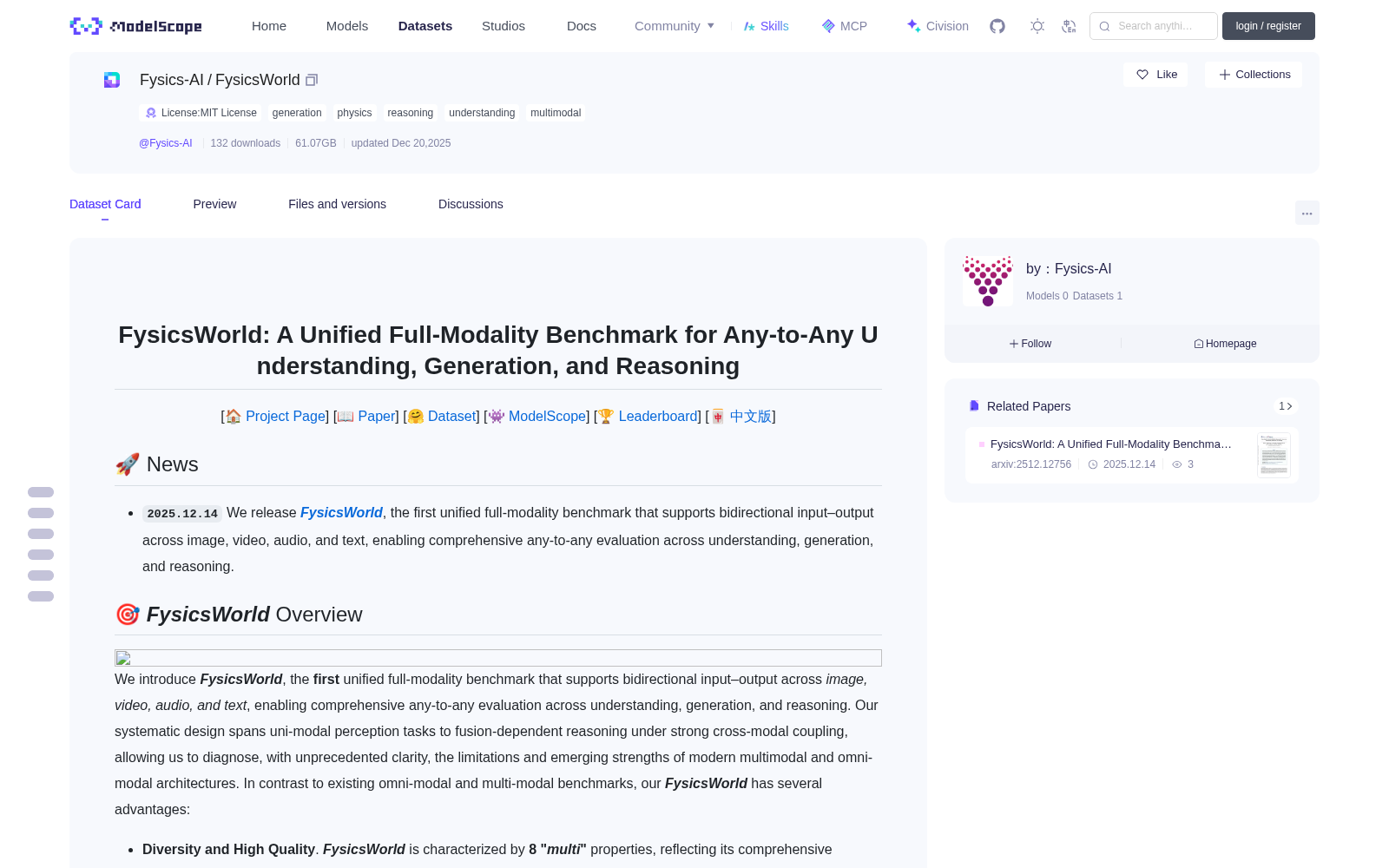Expand the Community dropdown menu
Viewport: 1389px width, 868px height.
point(675,26)
